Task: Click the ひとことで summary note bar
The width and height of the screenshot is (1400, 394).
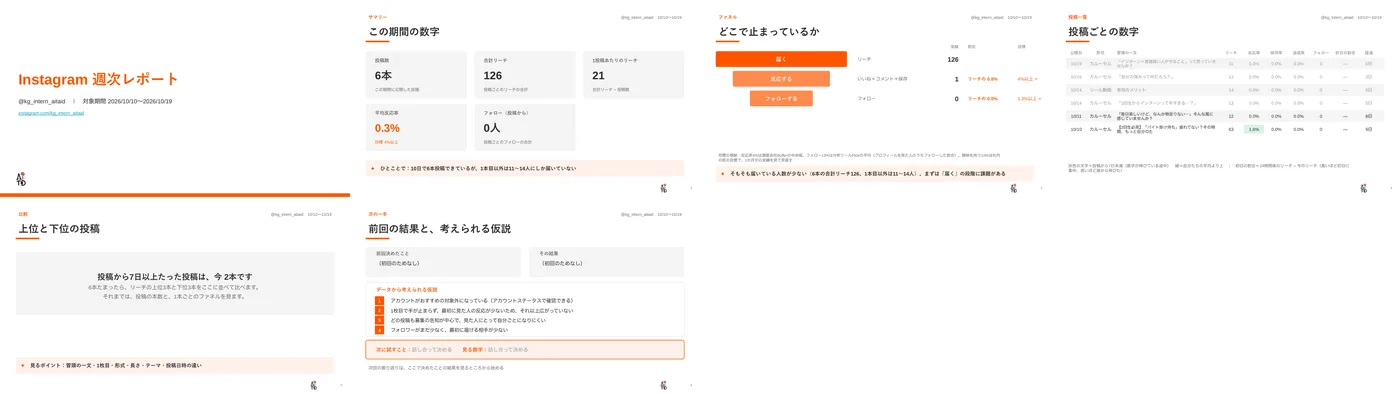Action: (525, 168)
